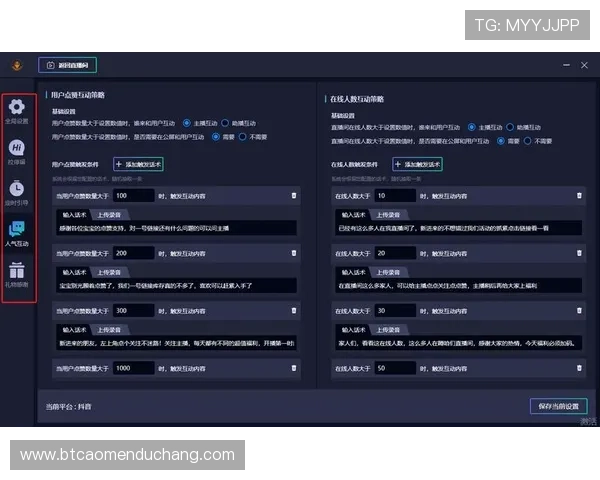Click the likes threshold field showing 1000

(134, 368)
